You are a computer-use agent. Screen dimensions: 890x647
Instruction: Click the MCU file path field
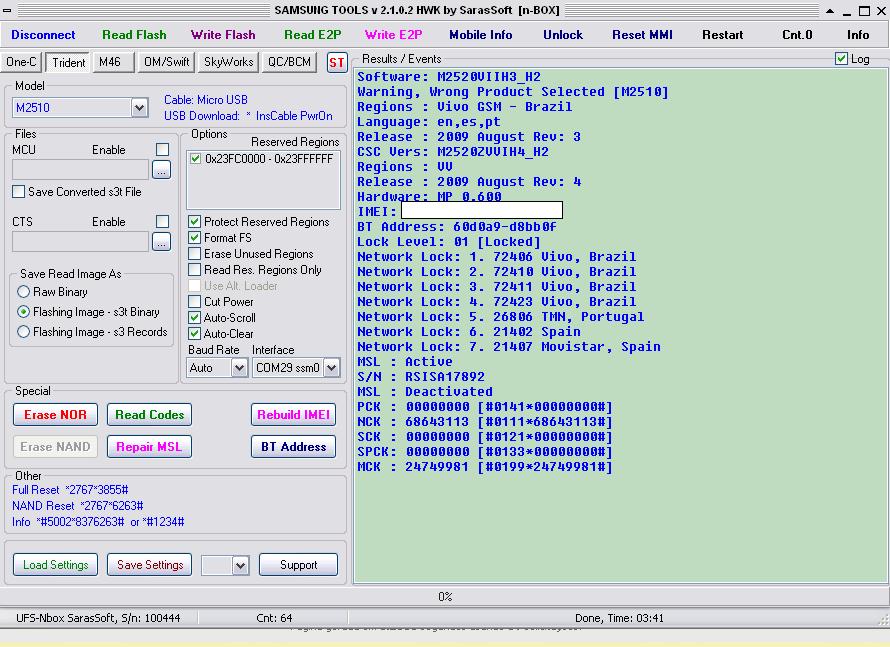pyautogui.click(x=81, y=169)
